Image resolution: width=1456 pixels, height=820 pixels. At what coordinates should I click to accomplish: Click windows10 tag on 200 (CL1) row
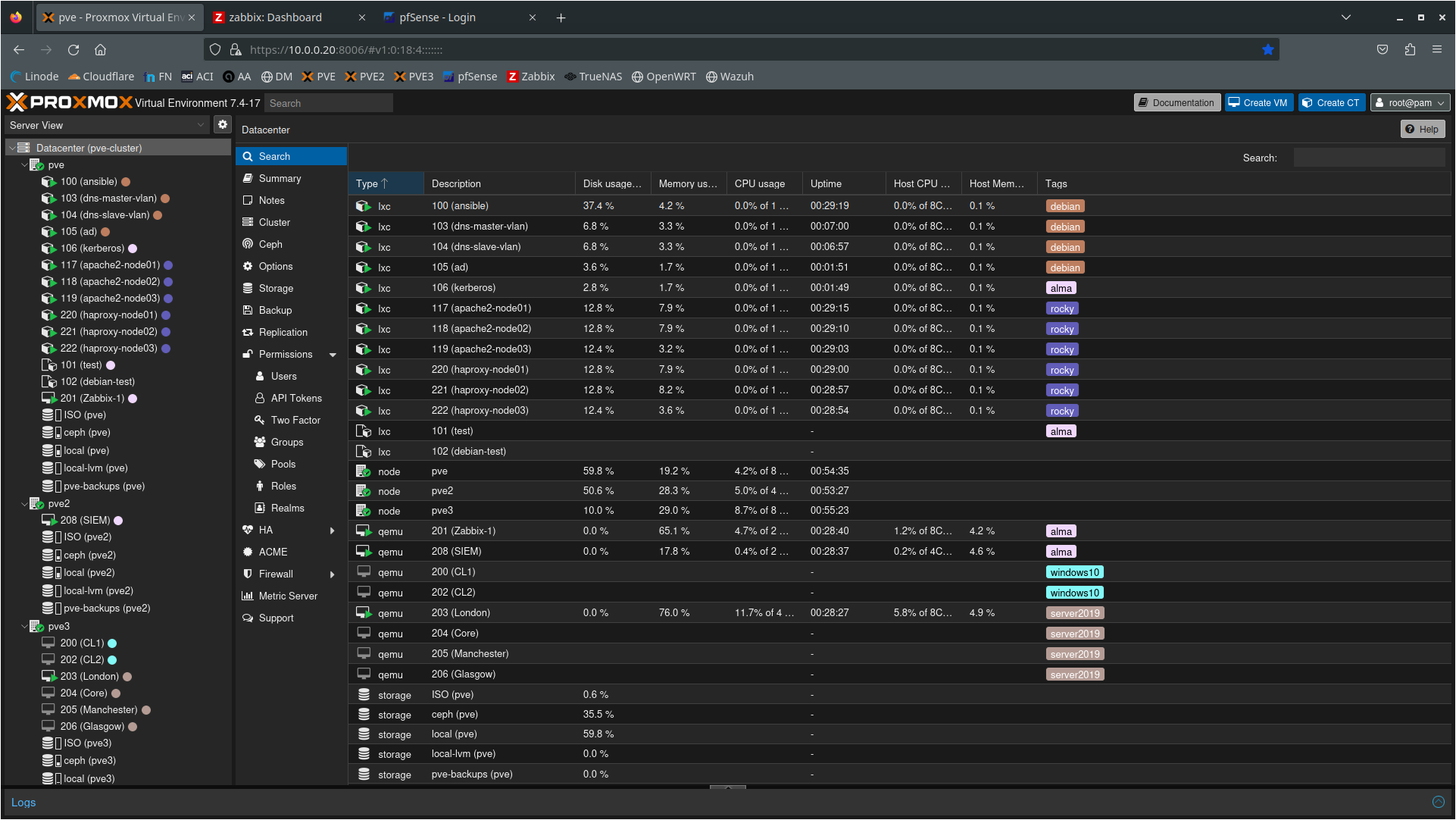[1074, 572]
